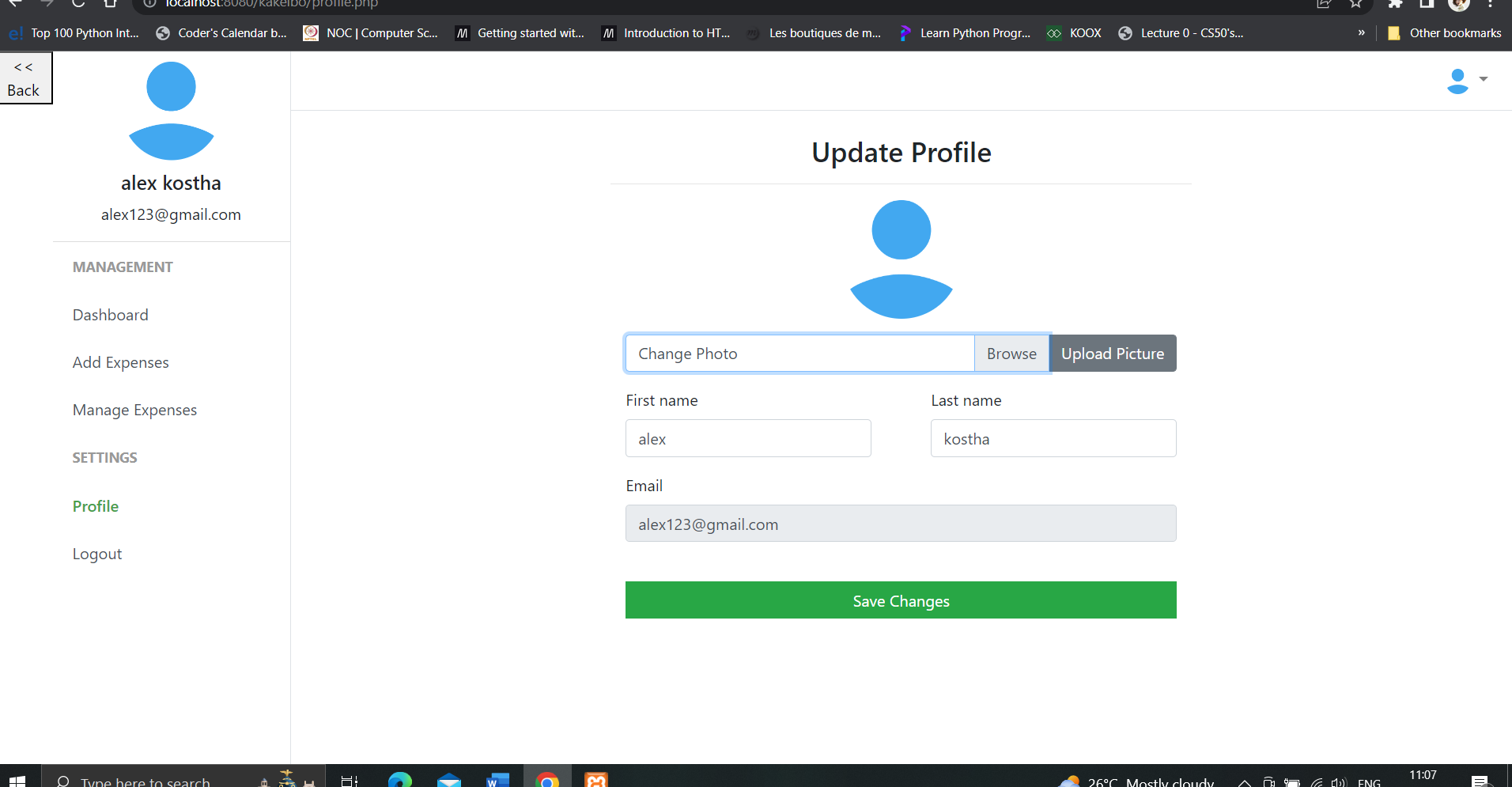Click the Windows search box
This screenshot has height=787, width=1512.
coord(158,780)
